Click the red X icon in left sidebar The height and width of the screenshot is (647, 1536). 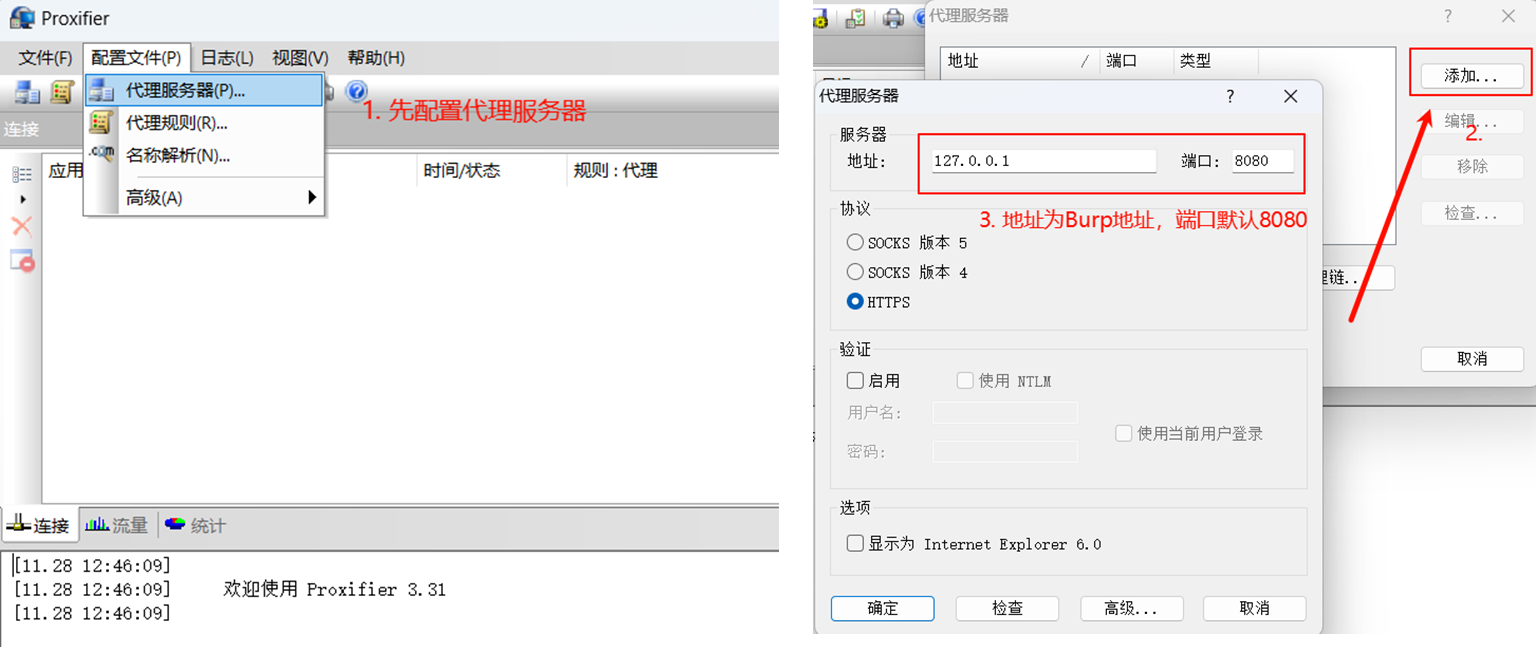22,226
